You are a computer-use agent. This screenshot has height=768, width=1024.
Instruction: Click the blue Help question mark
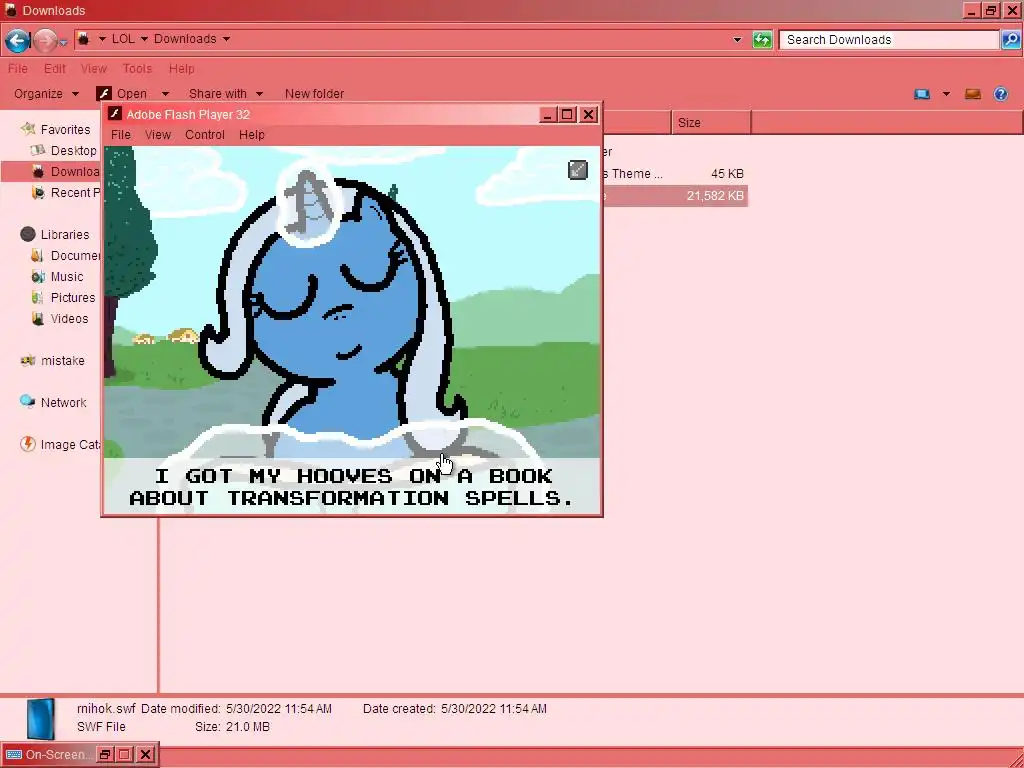(x=1000, y=94)
